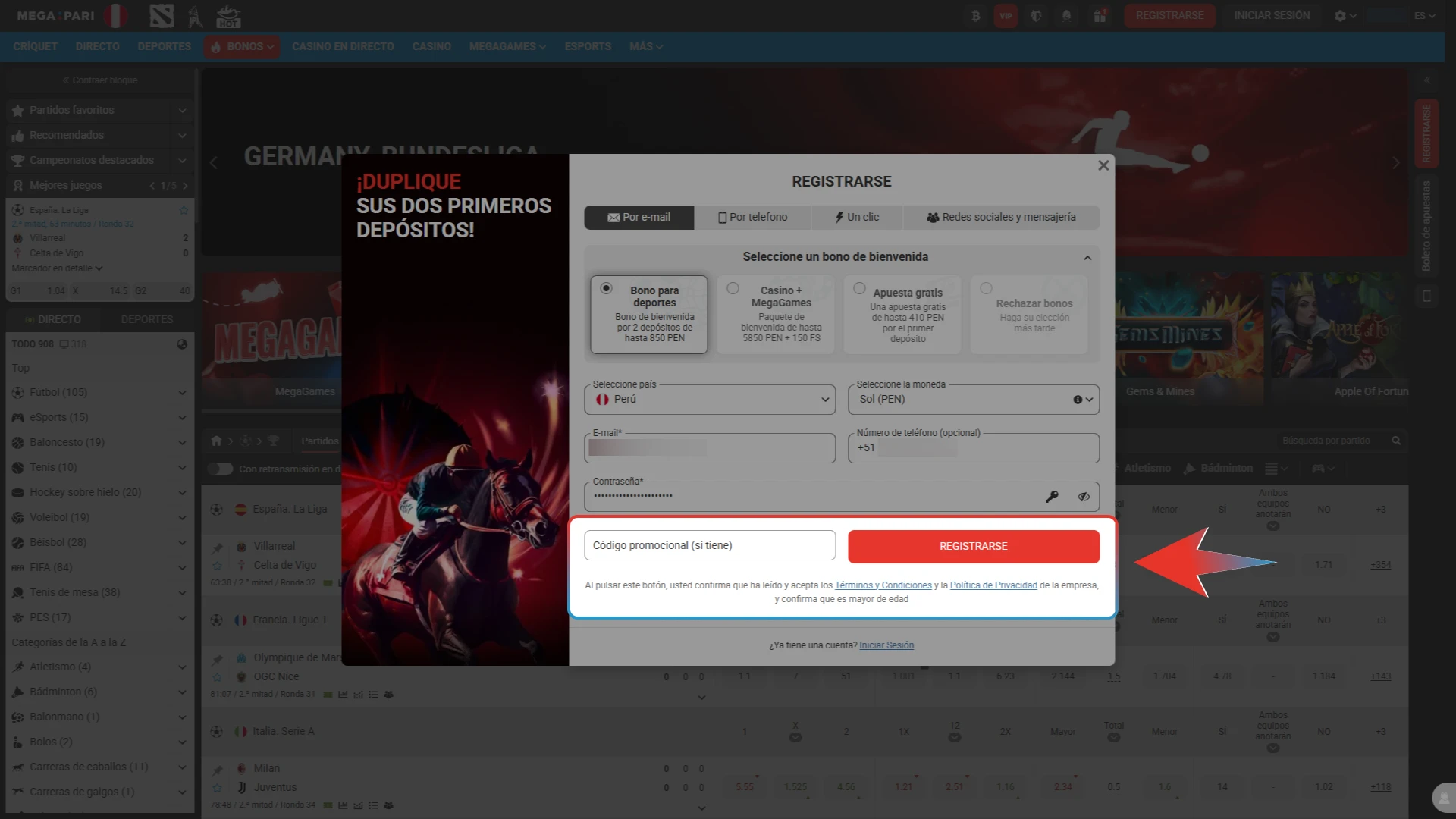Open the Seleccione la moneda dropdown
The image size is (1456, 819).
pyautogui.click(x=974, y=400)
